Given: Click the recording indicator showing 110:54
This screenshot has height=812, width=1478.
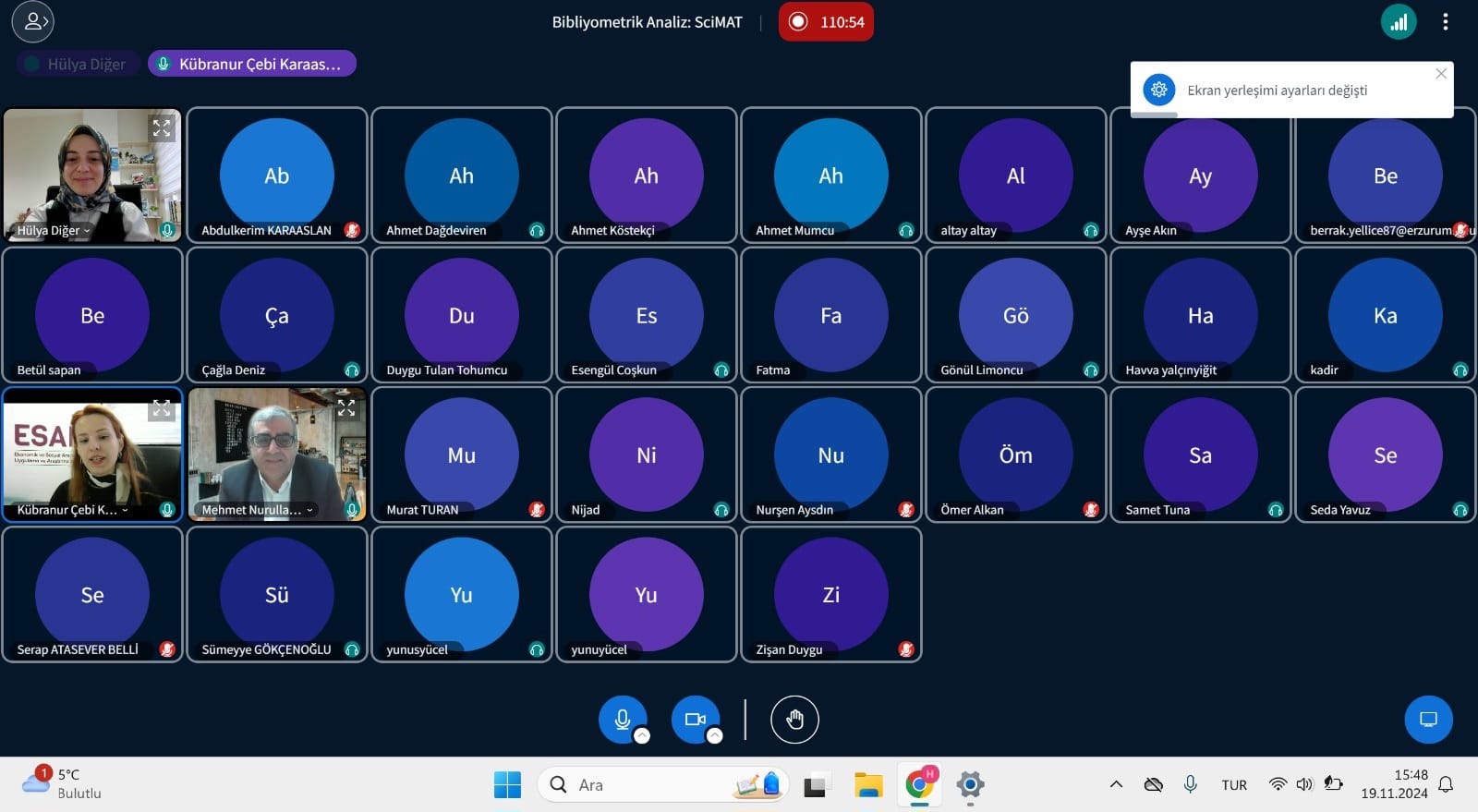Looking at the screenshot, I should pos(826,22).
